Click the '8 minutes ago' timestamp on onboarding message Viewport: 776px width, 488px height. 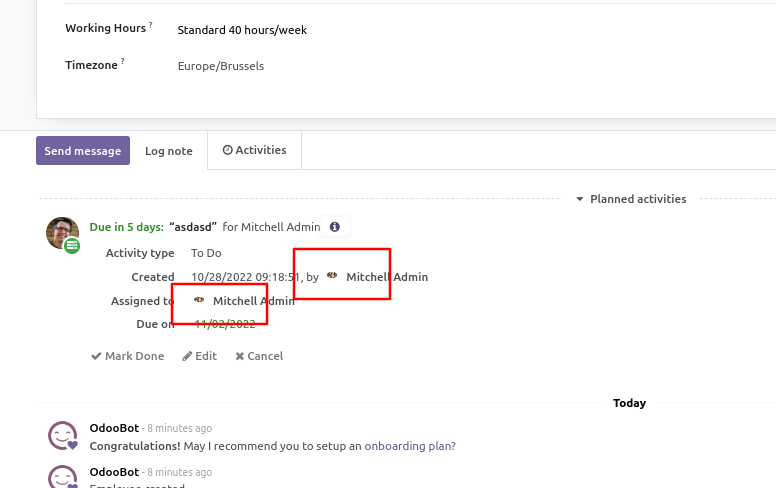(180, 428)
